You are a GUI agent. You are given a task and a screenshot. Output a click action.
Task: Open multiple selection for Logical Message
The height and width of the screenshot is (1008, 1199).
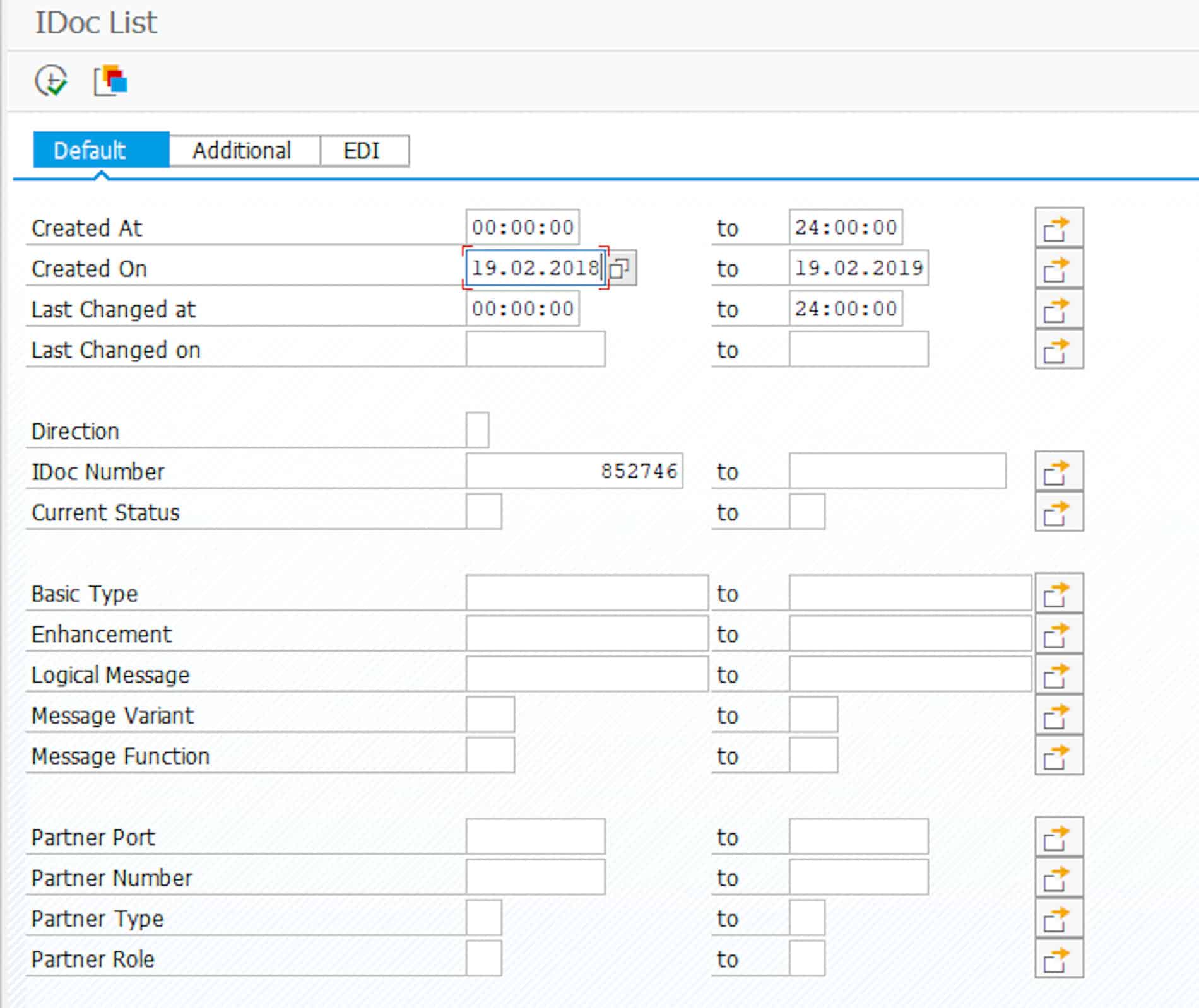click(1058, 674)
